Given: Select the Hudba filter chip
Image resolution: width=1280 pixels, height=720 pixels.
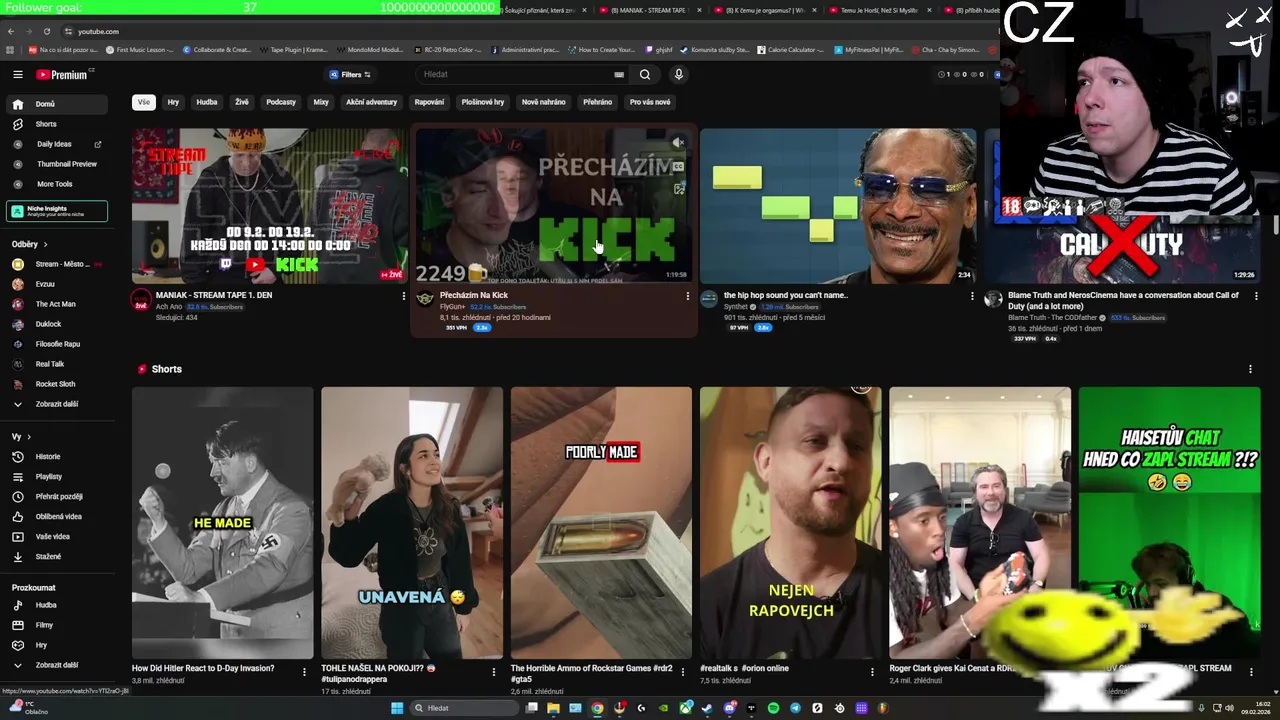Looking at the screenshot, I should (207, 102).
